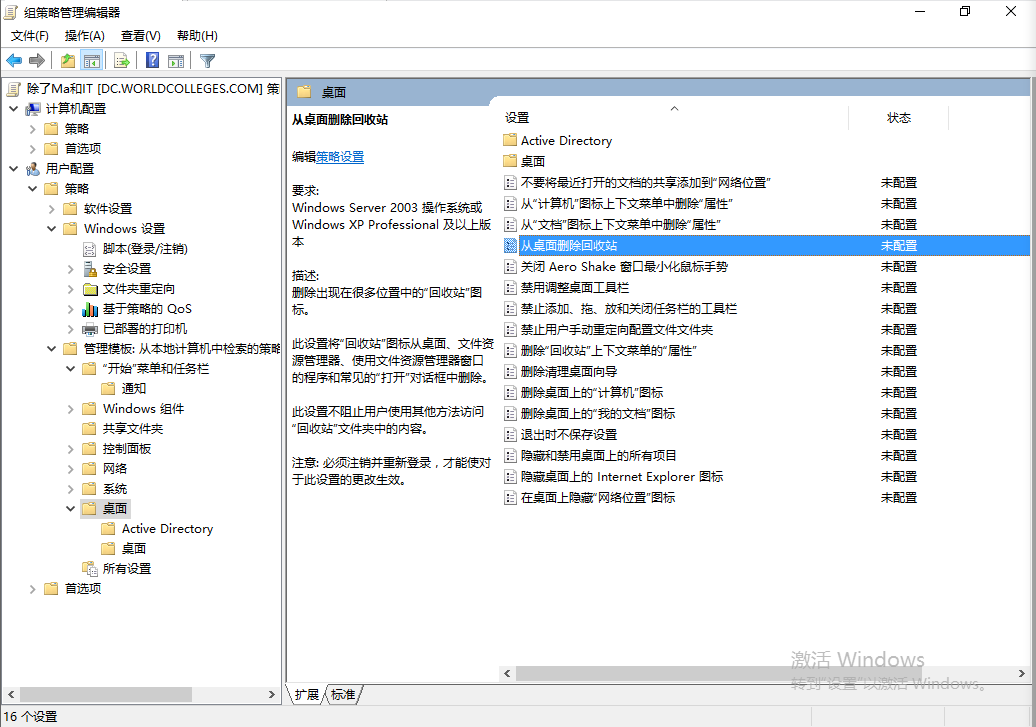Click the 已部署的打印机 printer icon
The width and height of the screenshot is (1036, 727).
point(90,329)
